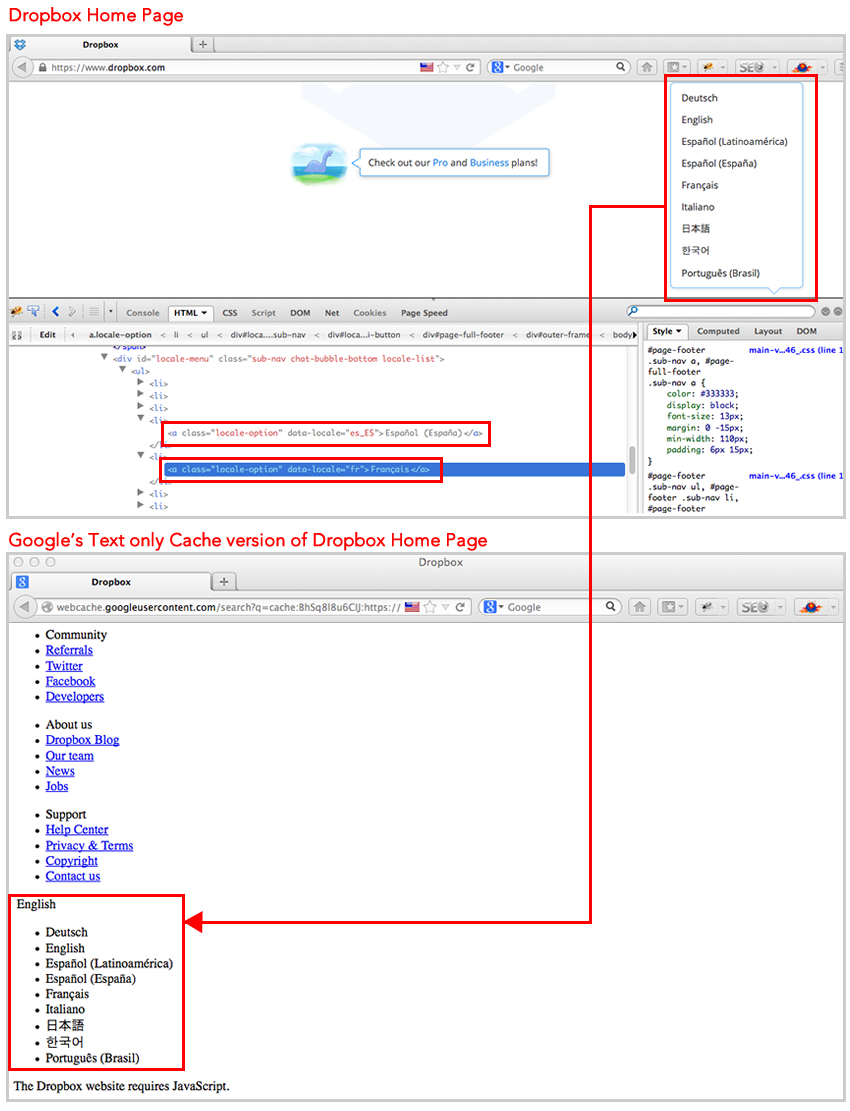Image resolution: width=850 pixels, height=1111 pixels.
Task: Choose 한국어 in the language popup
Action: (695, 250)
